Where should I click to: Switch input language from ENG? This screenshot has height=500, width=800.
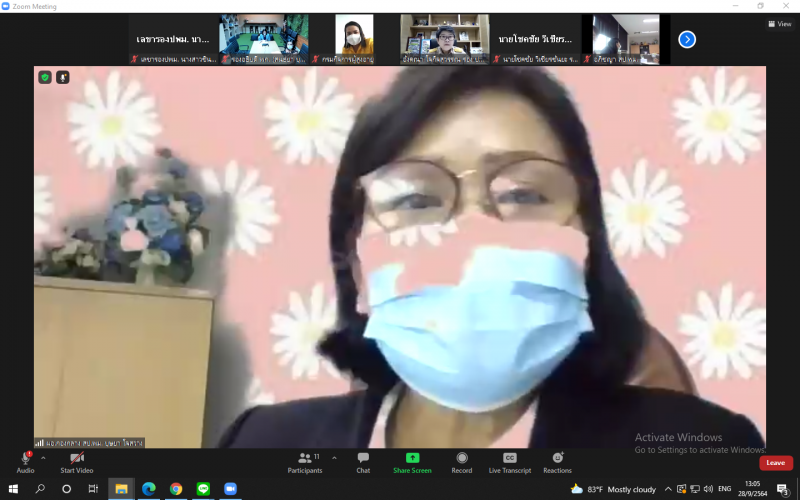tap(724, 489)
